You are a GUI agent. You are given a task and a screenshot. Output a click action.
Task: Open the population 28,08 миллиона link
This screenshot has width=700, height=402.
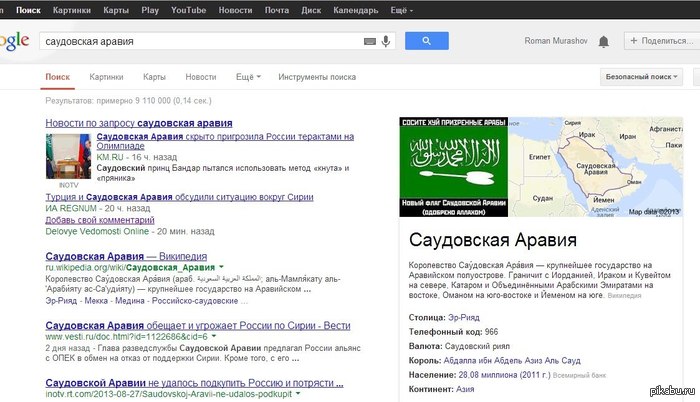[504, 375]
